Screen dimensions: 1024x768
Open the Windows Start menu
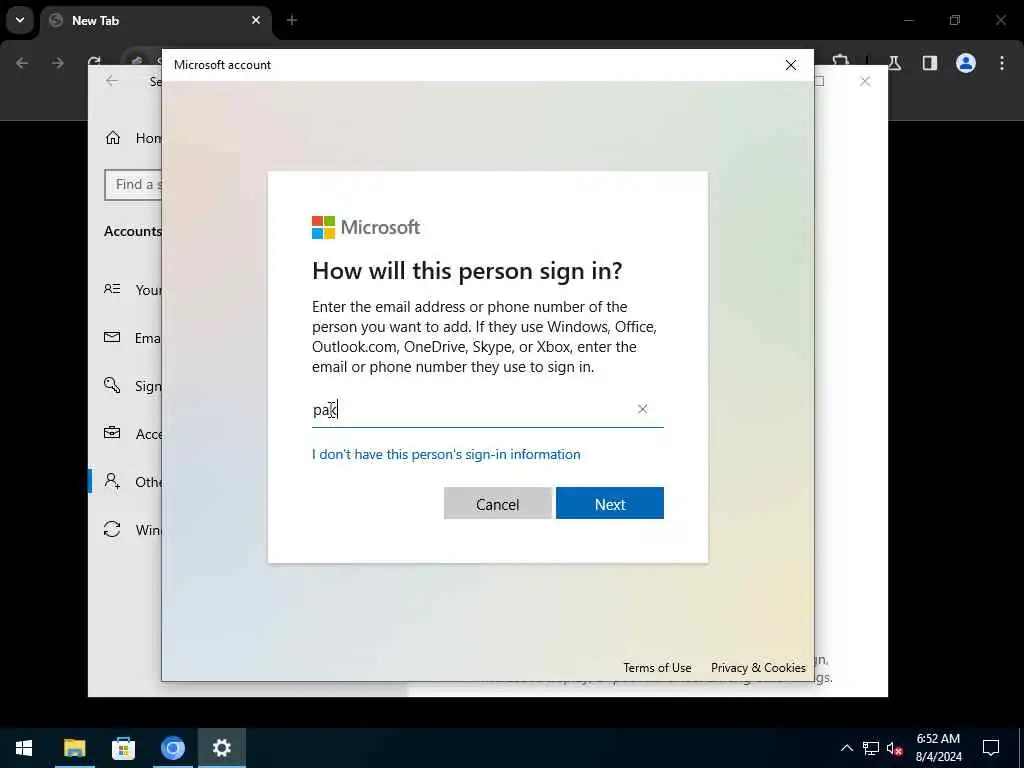(24, 748)
